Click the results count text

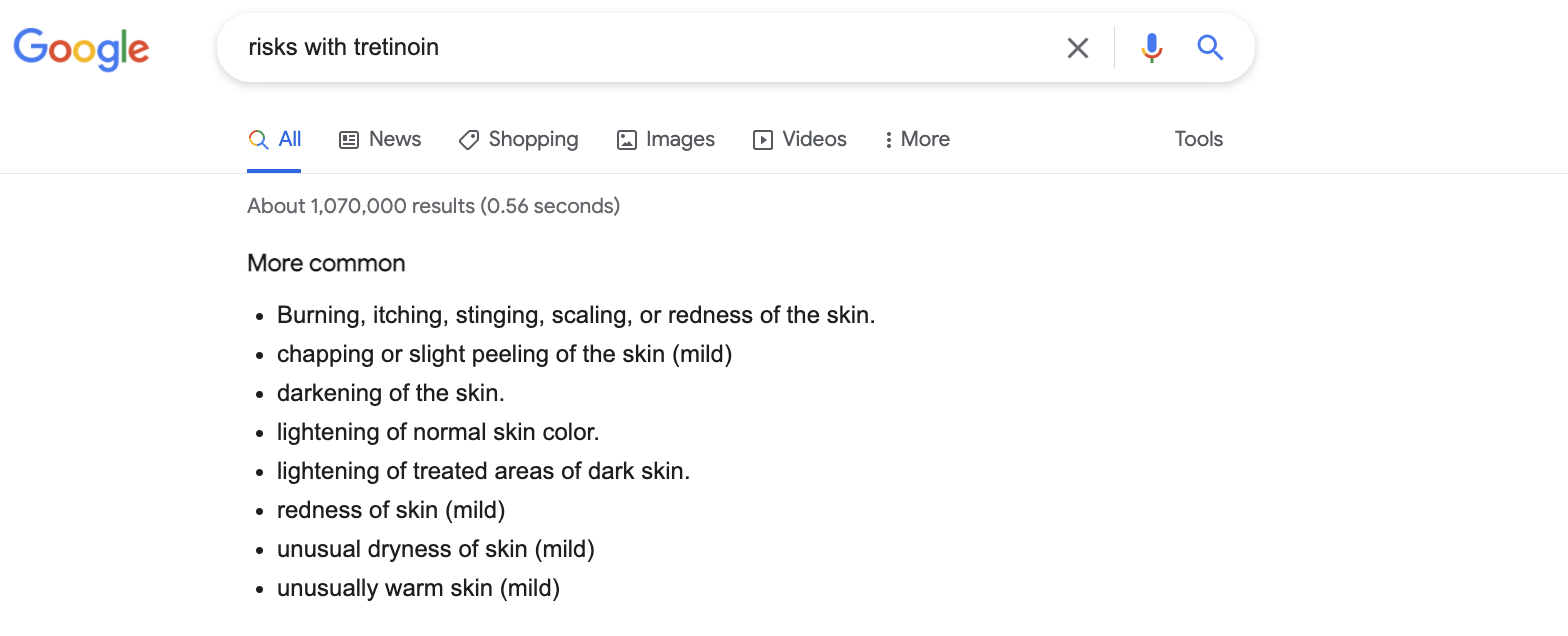coord(433,207)
